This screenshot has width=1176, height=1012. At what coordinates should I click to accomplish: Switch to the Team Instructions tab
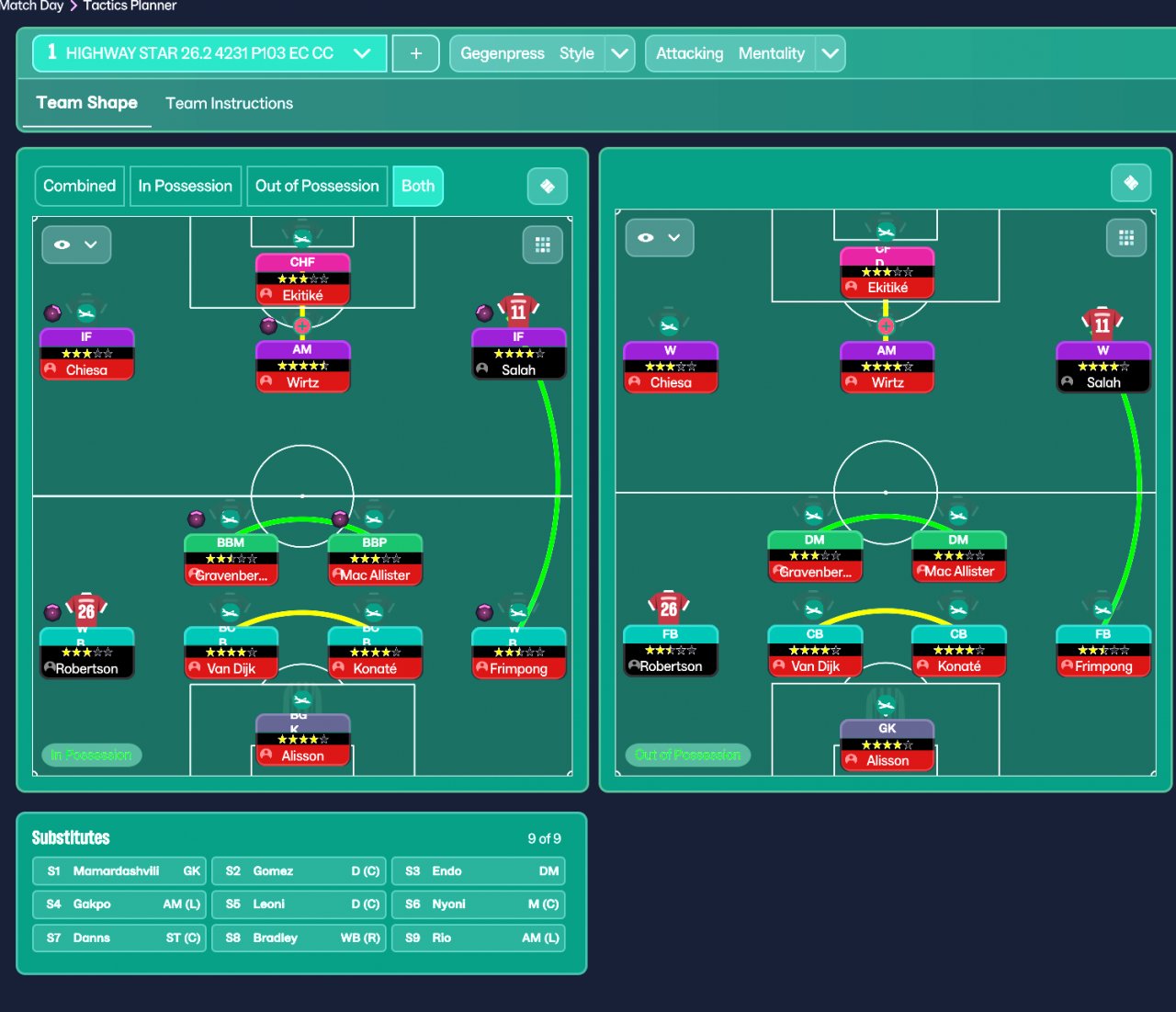pyautogui.click(x=230, y=103)
